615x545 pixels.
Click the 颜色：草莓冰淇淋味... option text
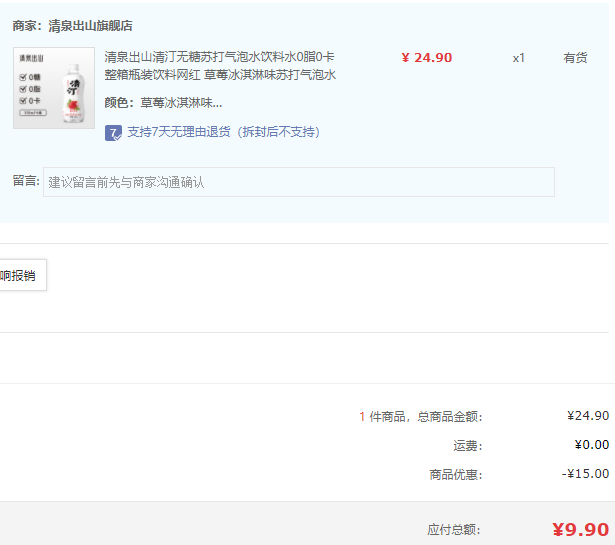pyautogui.click(x=163, y=103)
